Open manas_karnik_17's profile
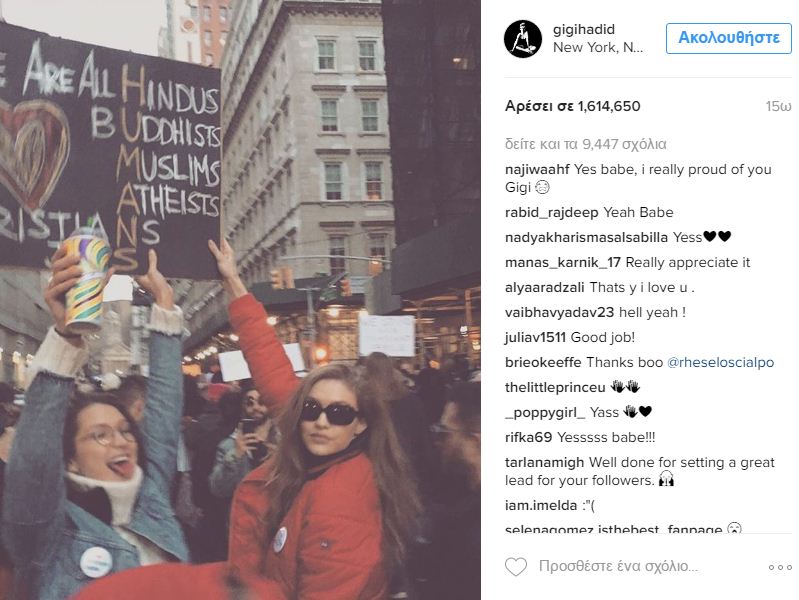The height and width of the screenshot is (600, 799). [x=563, y=263]
